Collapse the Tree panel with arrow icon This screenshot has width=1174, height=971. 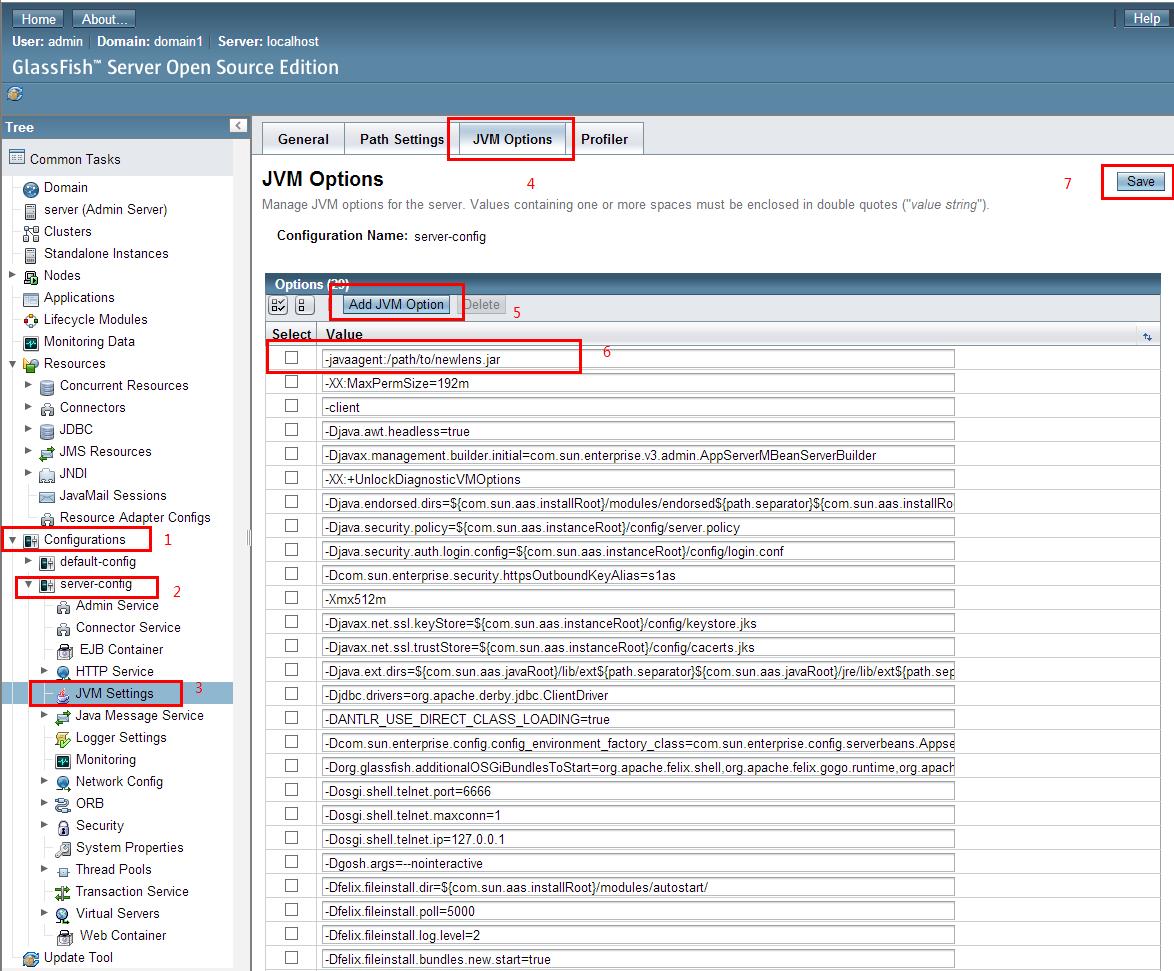pos(238,126)
